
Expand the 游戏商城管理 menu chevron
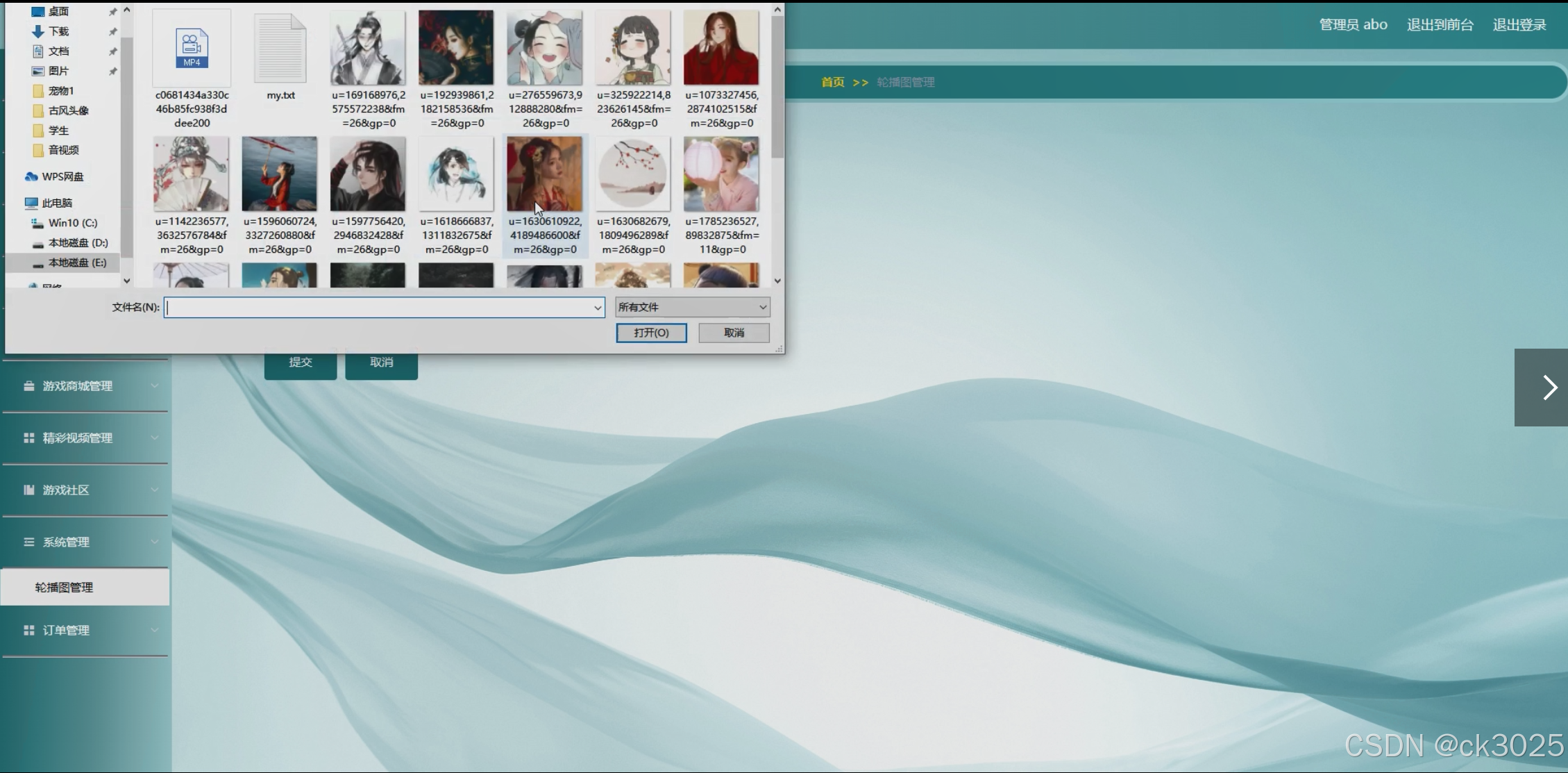tap(155, 386)
